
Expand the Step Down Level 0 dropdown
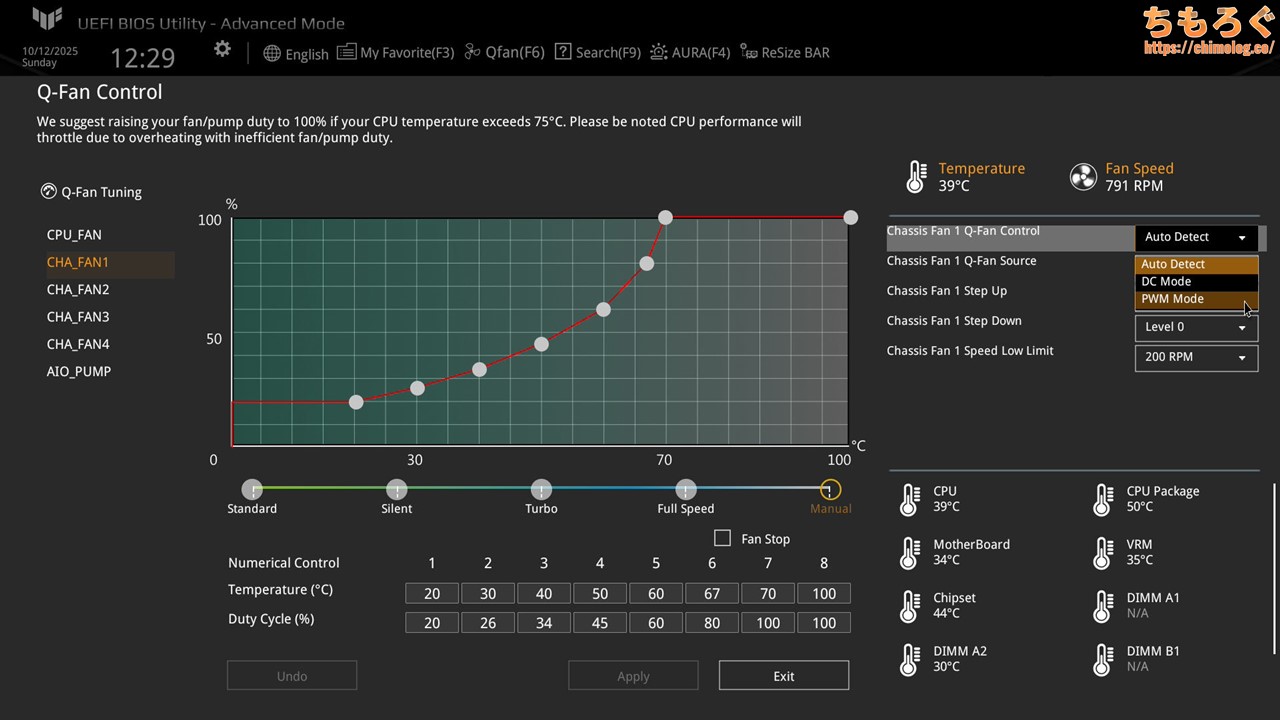coord(1195,327)
